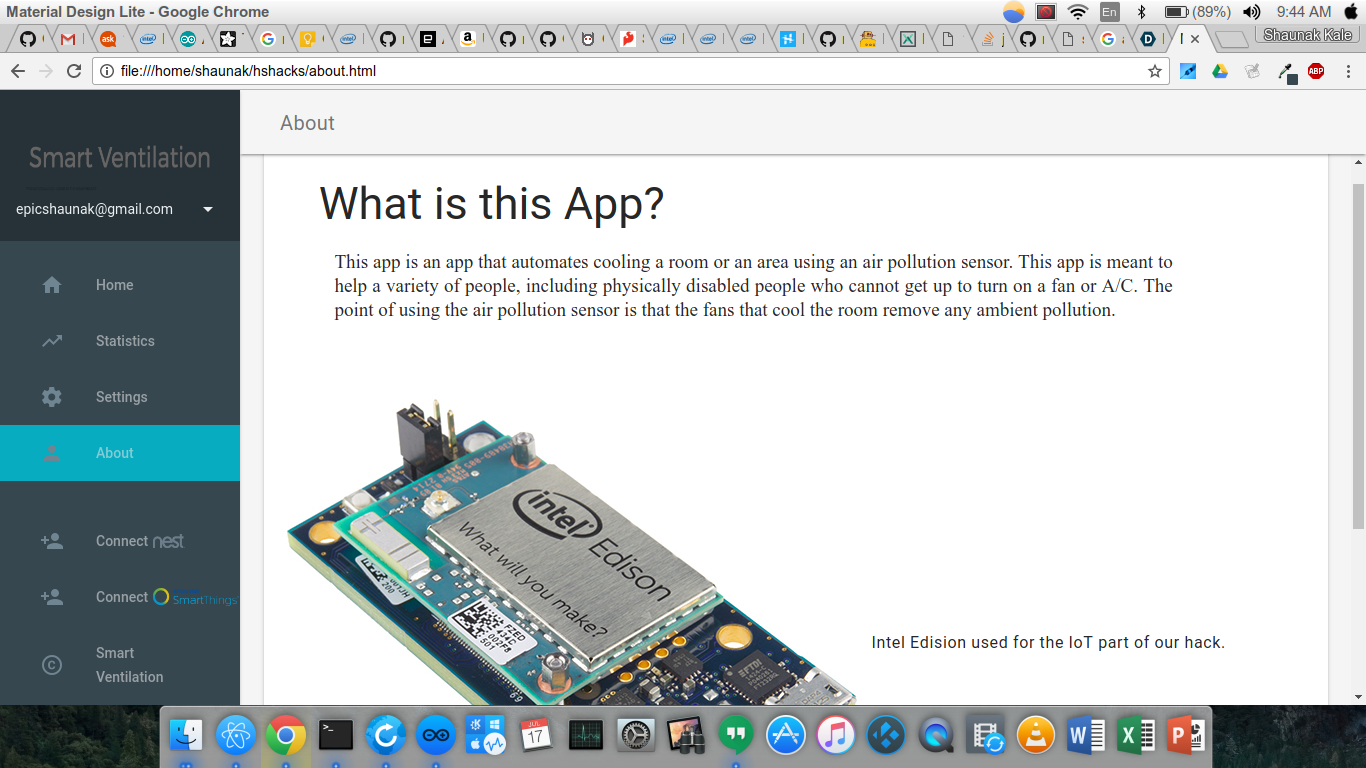Switch to the Gmail browser tab

coord(68,40)
